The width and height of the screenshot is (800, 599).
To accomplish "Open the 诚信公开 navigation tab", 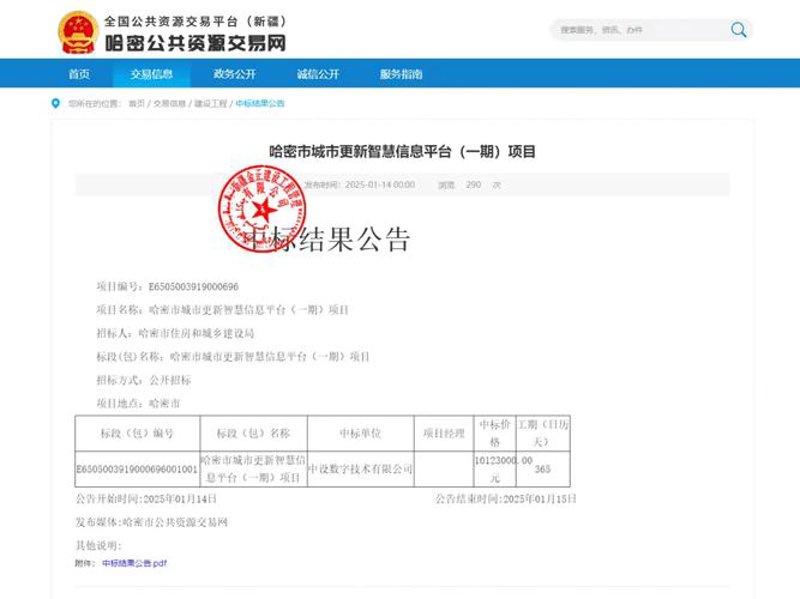I will [x=318, y=74].
